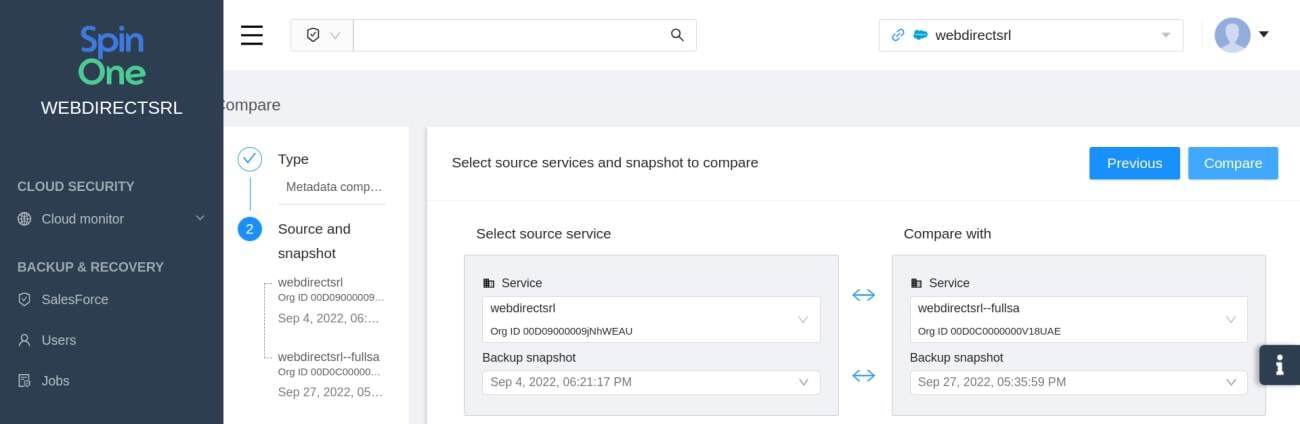The height and width of the screenshot is (424, 1300).
Task: Expand the Cloud monitor menu
Action: pos(112,219)
